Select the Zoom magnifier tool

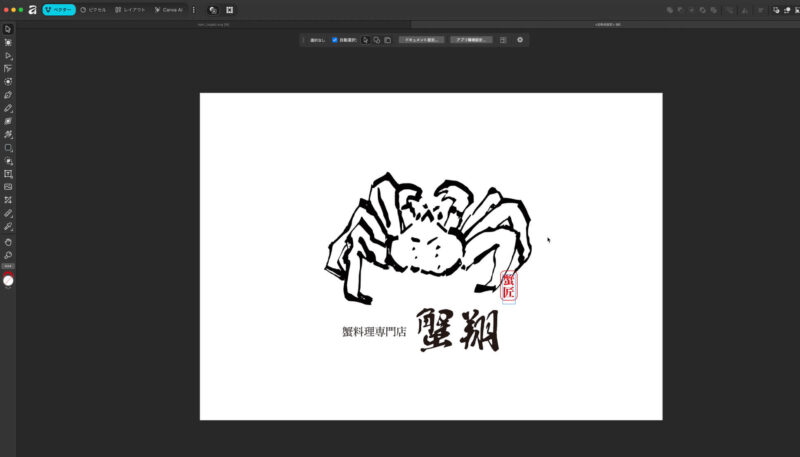click(8, 256)
